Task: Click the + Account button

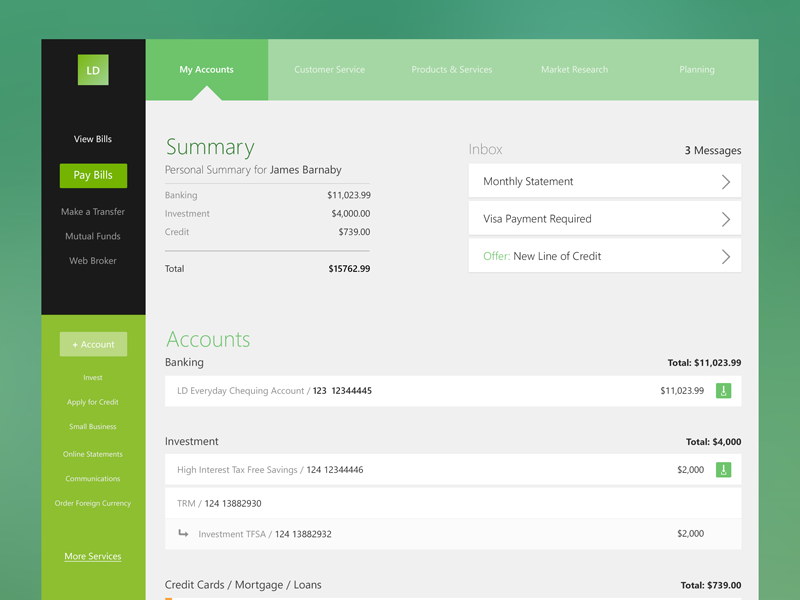Action: click(93, 344)
